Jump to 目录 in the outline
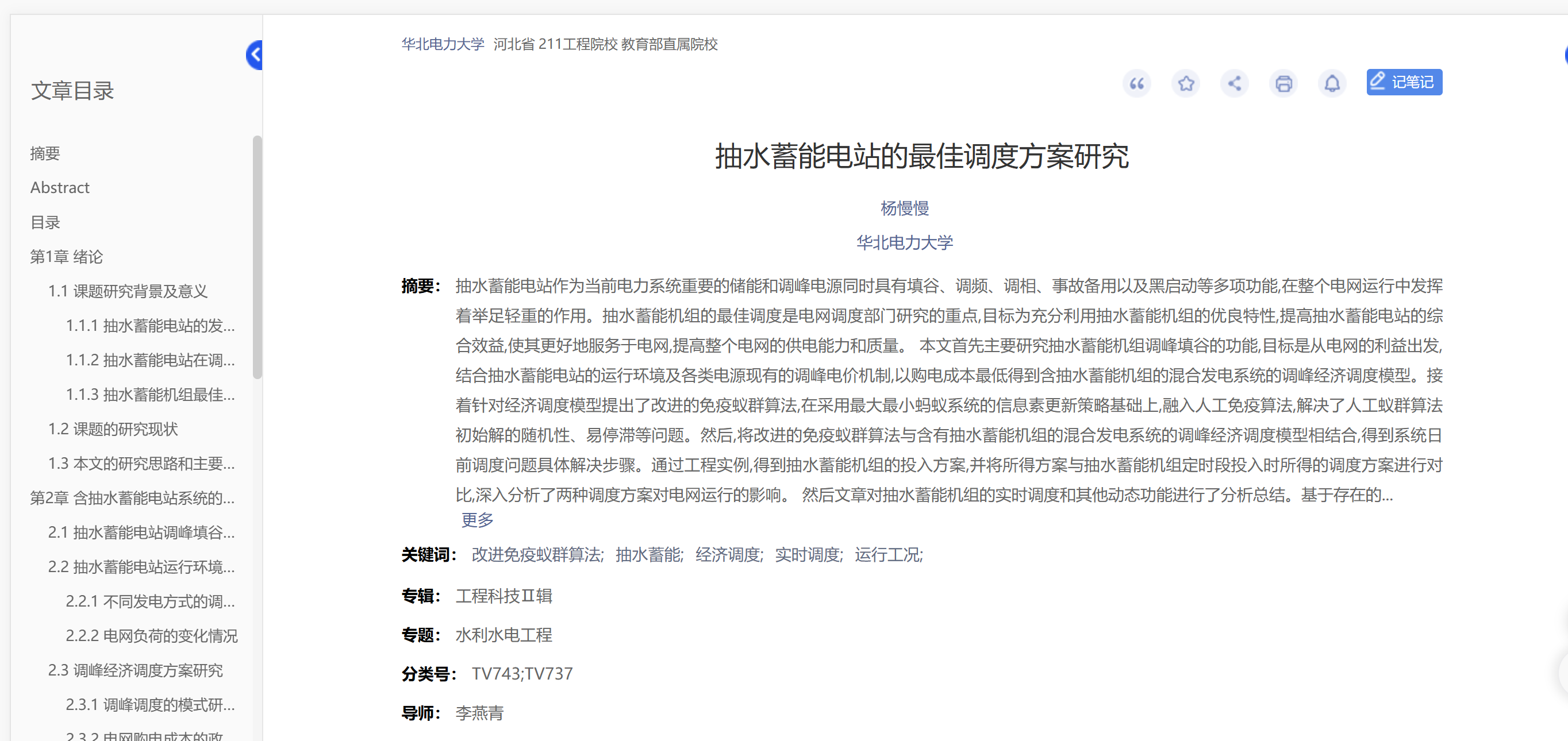Image resolution: width=1568 pixels, height=741 pixels. [45, 222]
